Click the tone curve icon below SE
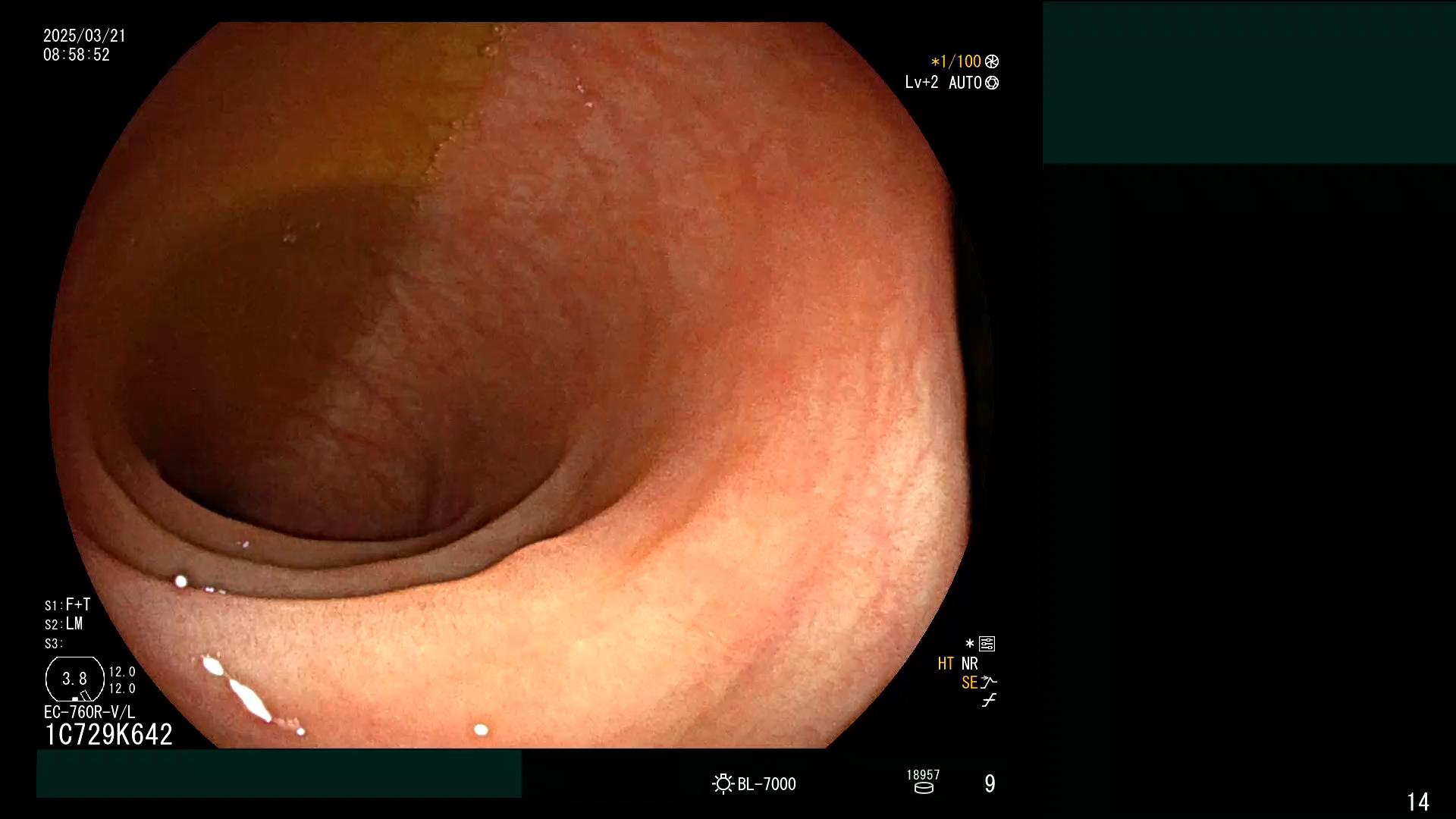This screenshot has height=819, width=1456. coord(989,701)
